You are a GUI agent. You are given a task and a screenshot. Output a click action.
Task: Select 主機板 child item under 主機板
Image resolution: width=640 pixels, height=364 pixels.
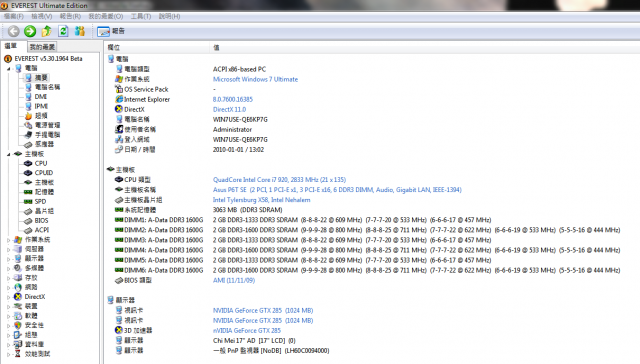44,182
